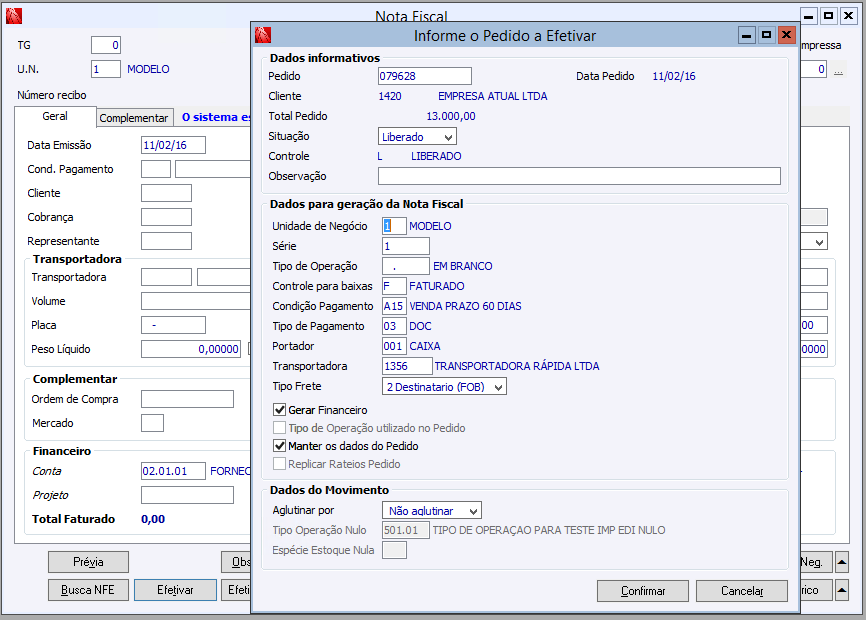
Task: Click the U.N. field in Nota Fiscal window
Action: click(x=106, y=69)
